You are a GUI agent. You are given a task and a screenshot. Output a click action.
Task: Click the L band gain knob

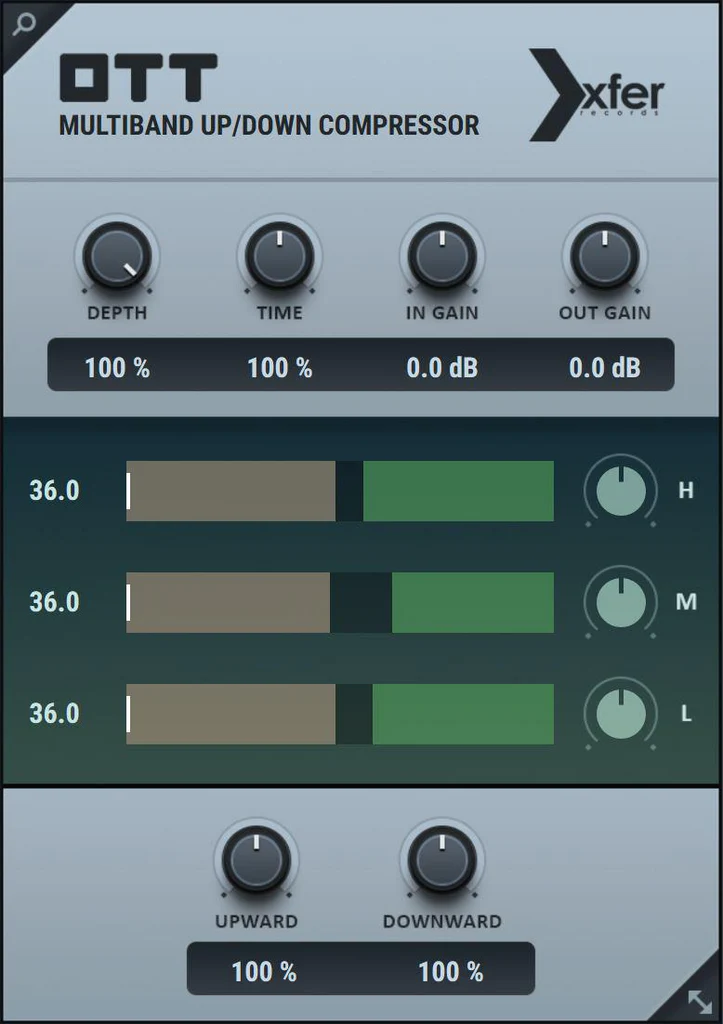click(x=621, y=714)
